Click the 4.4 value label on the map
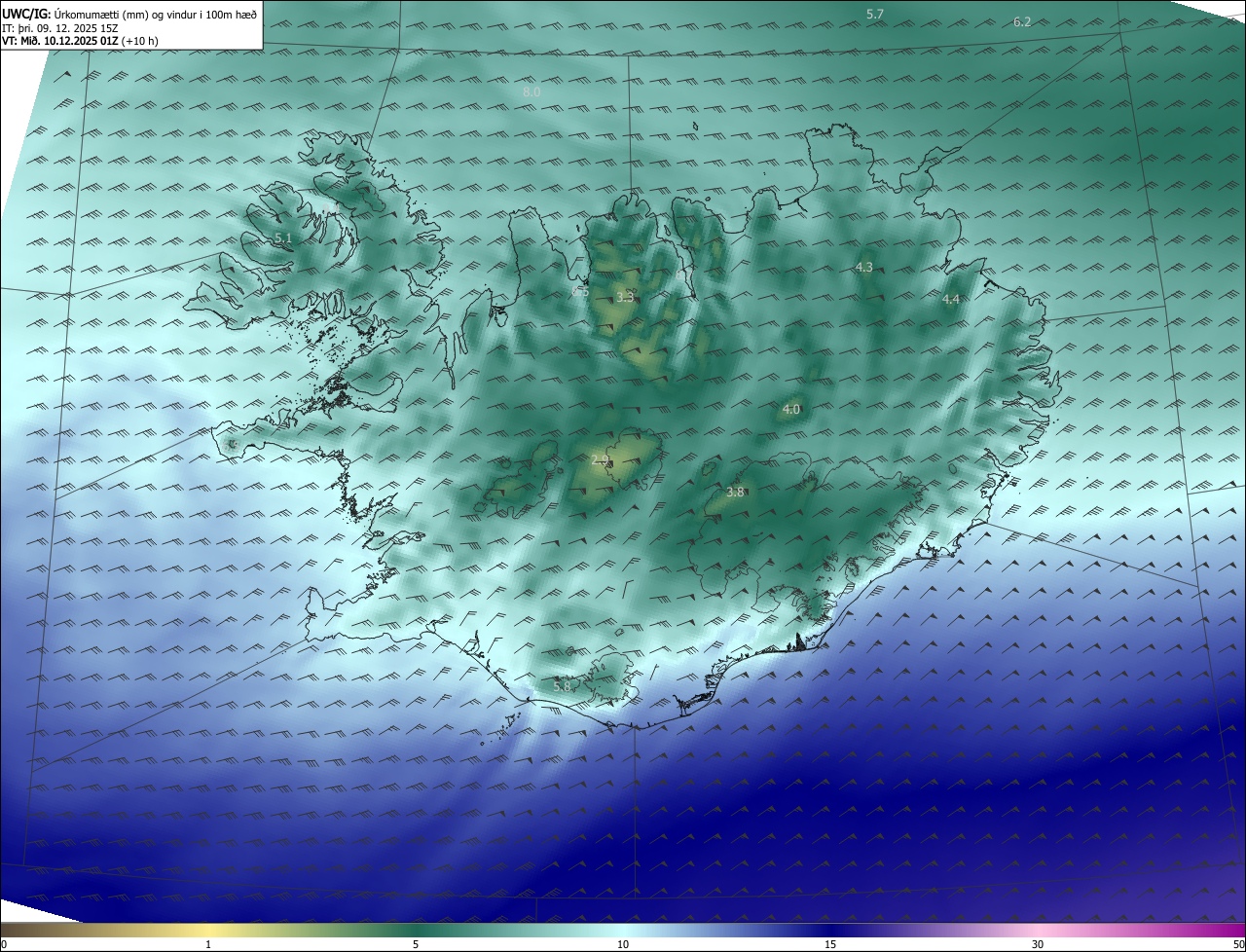1246x952 pixels. coord(951,299)
